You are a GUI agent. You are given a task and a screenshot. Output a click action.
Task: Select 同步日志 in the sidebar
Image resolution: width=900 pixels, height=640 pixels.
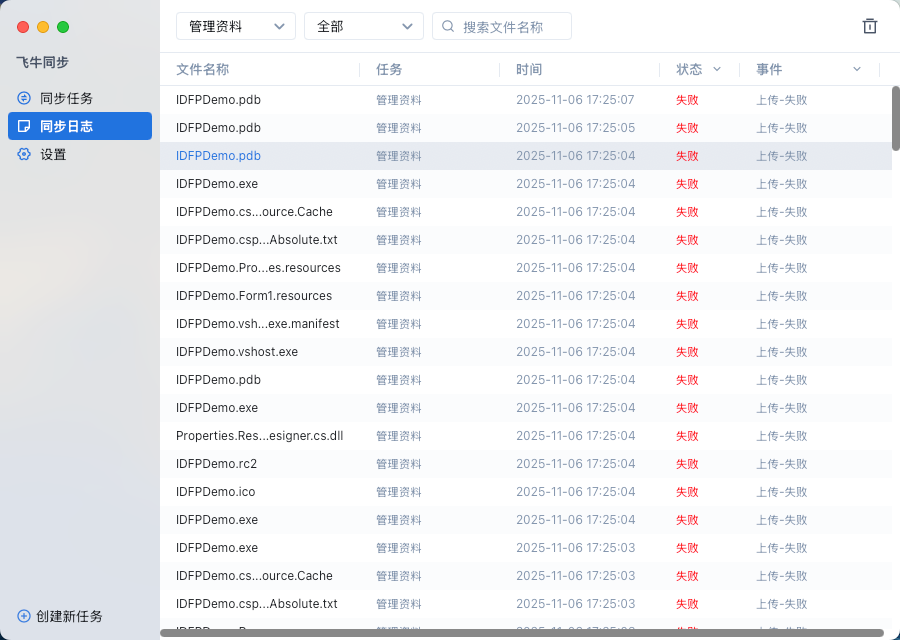(80, 126)
